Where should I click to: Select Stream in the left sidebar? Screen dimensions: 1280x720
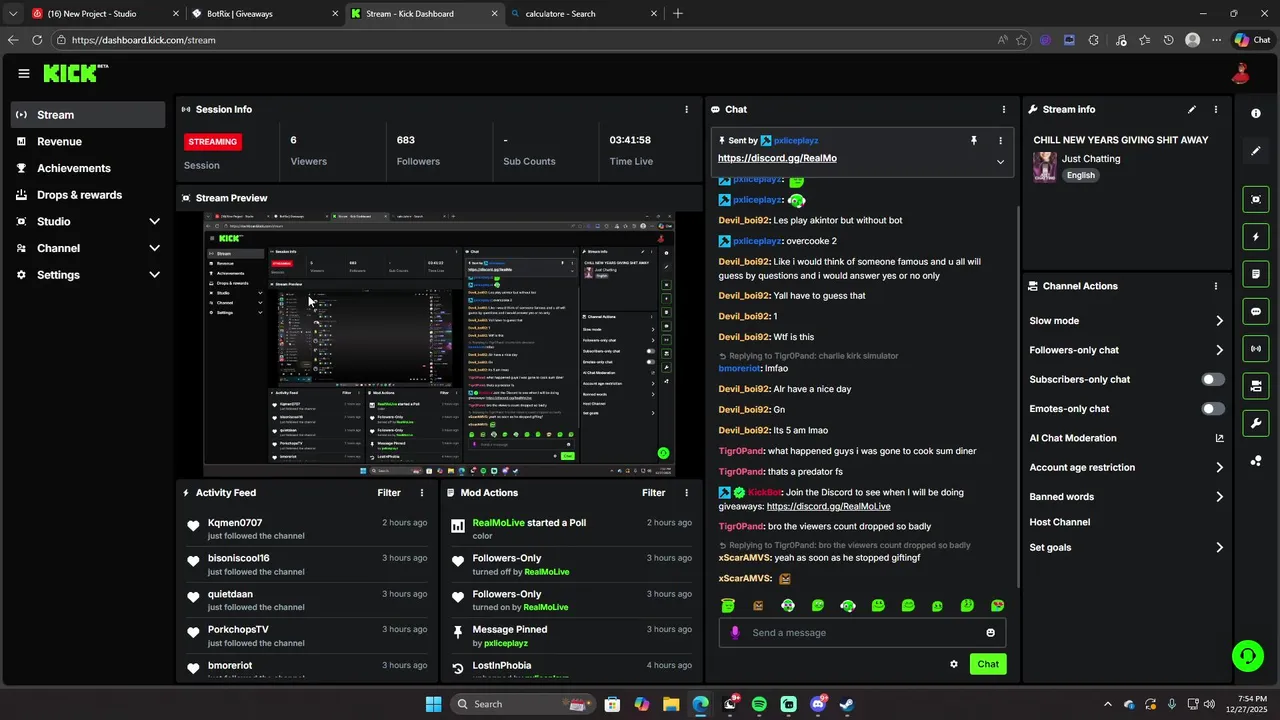point(88,115)
